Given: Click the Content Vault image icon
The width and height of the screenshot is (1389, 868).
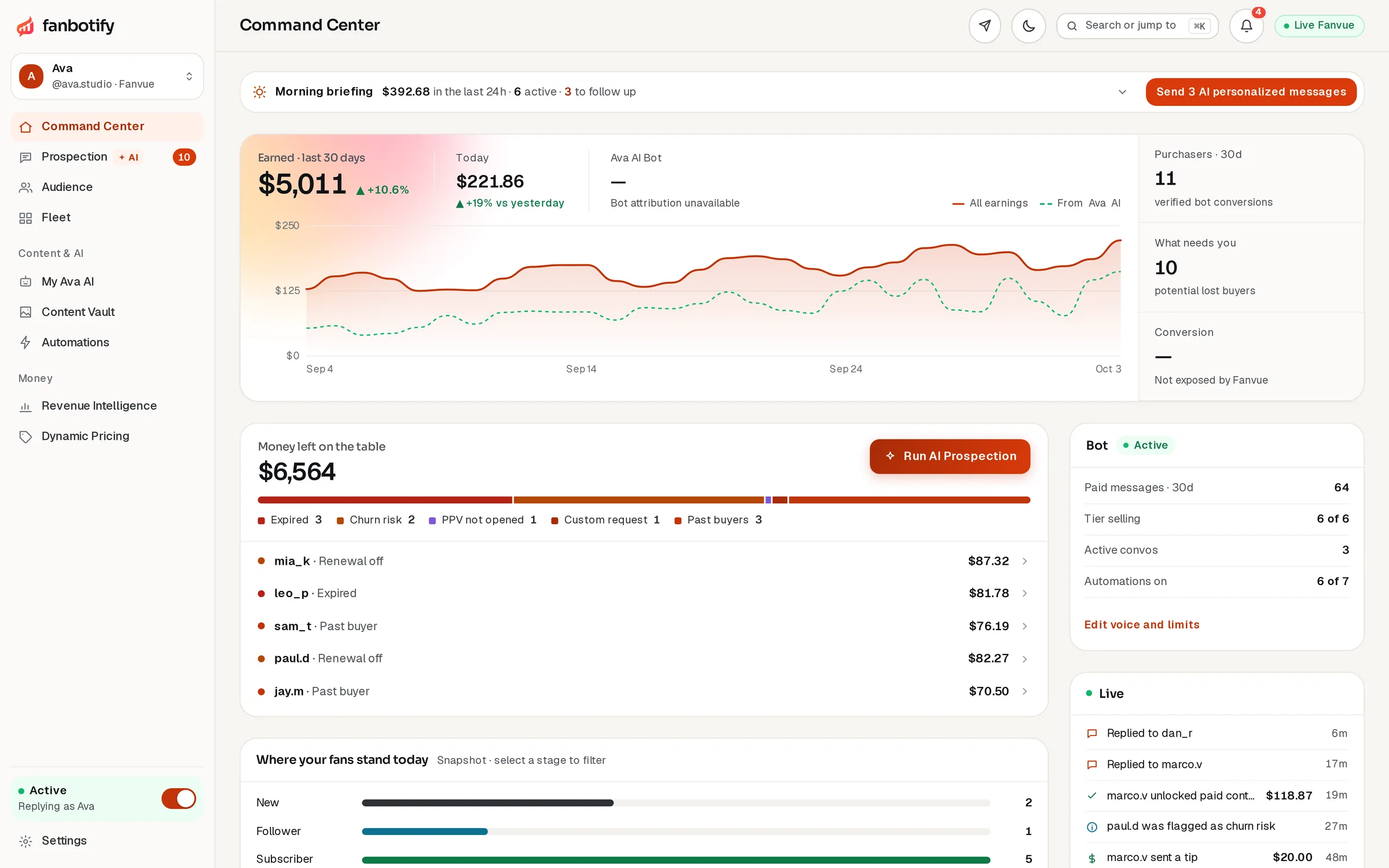Looking at the screenshot, I should click(x=25, y=312).
